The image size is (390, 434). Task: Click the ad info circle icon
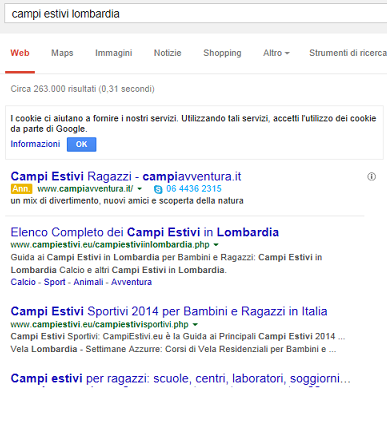tap(371, 177)
